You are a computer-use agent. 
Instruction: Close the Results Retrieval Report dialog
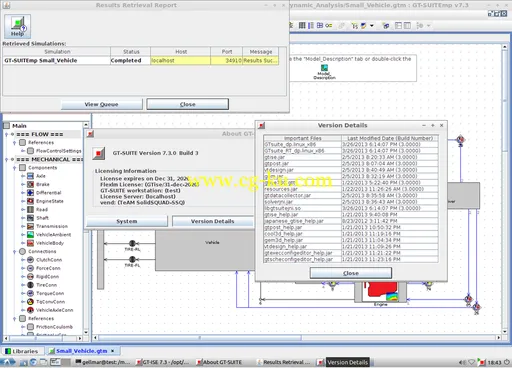point(188,104)
